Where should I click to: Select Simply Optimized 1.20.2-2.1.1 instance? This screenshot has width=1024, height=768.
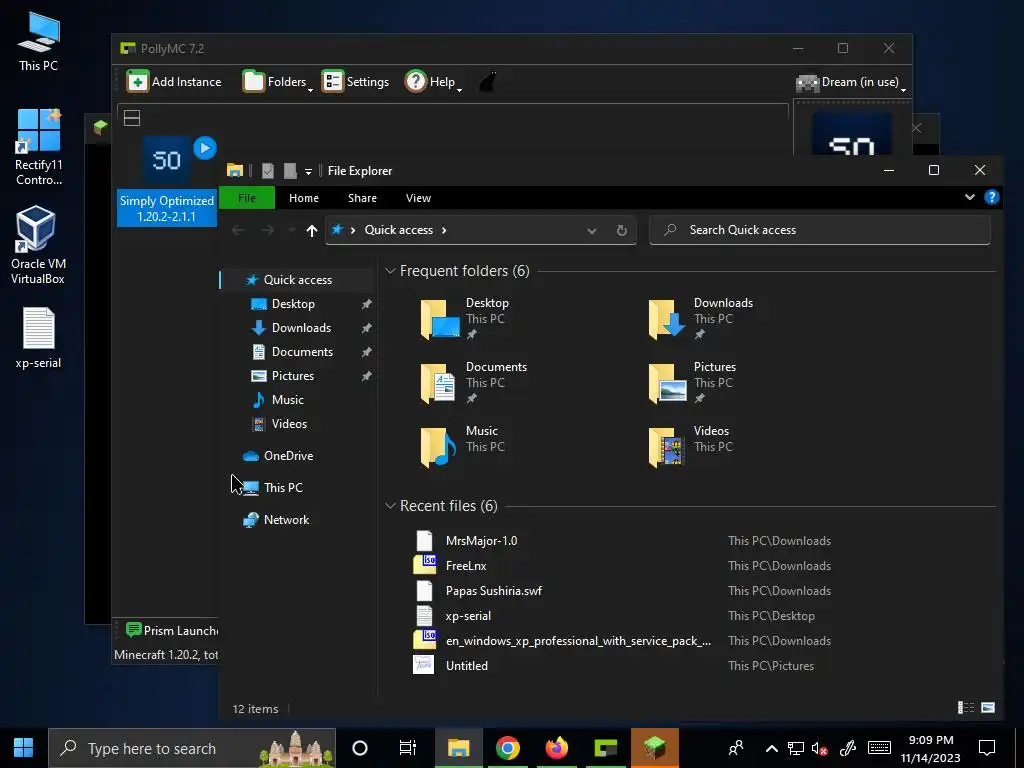coord(167,181)
